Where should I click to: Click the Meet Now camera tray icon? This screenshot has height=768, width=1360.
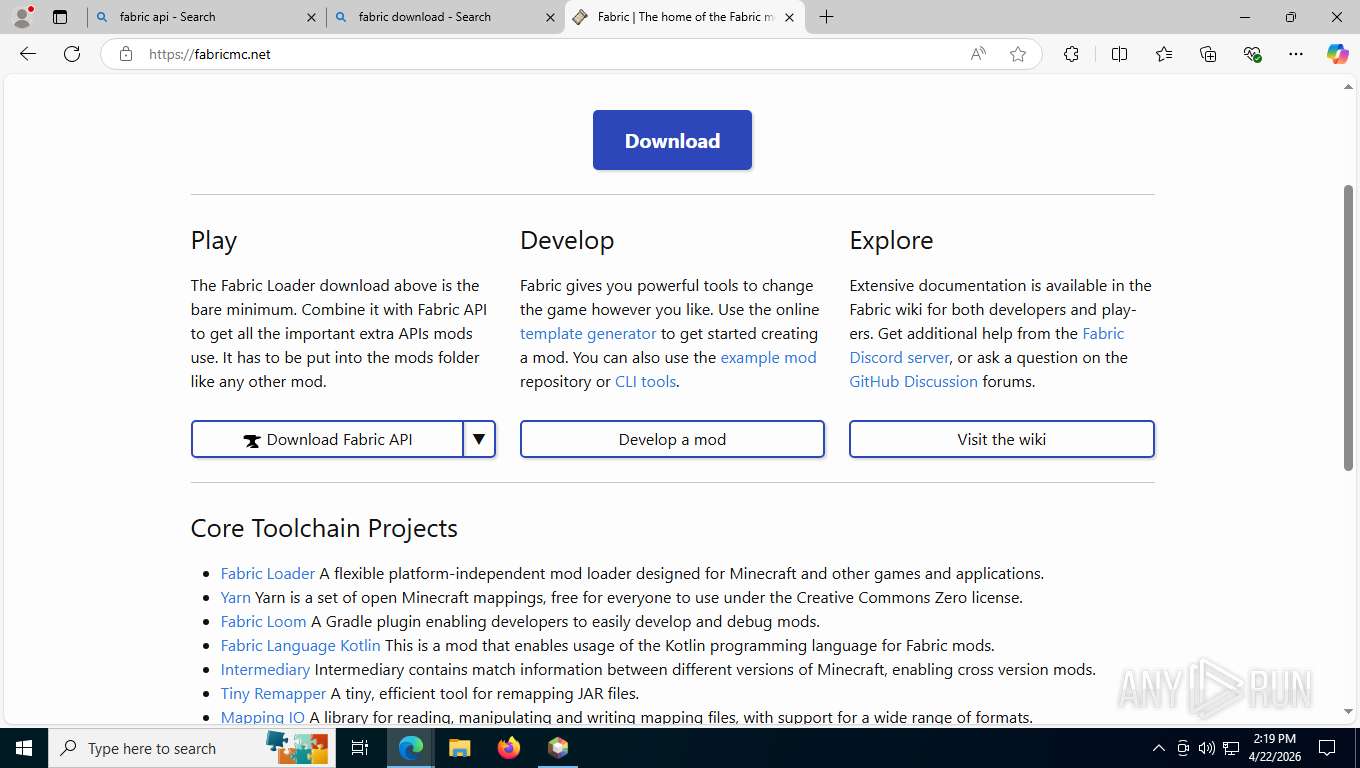point(1183,748)
